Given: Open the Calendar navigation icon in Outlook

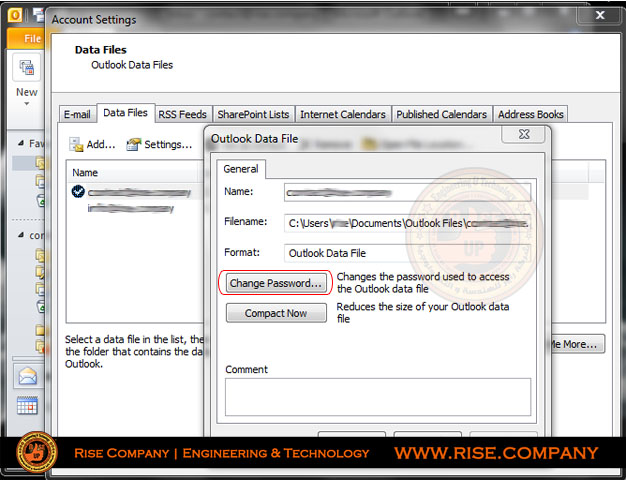Looking at the screenshot, I should click(x=28, y=405).
